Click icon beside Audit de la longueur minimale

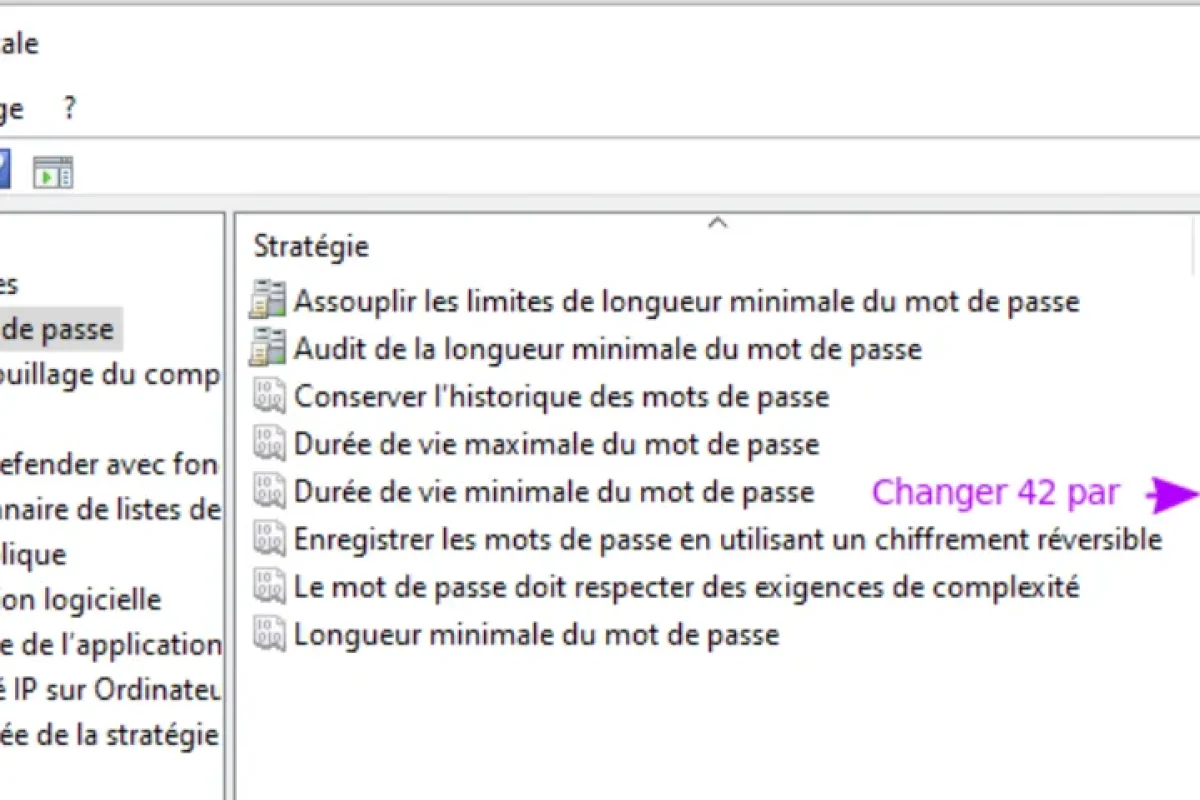coord(268,349)
